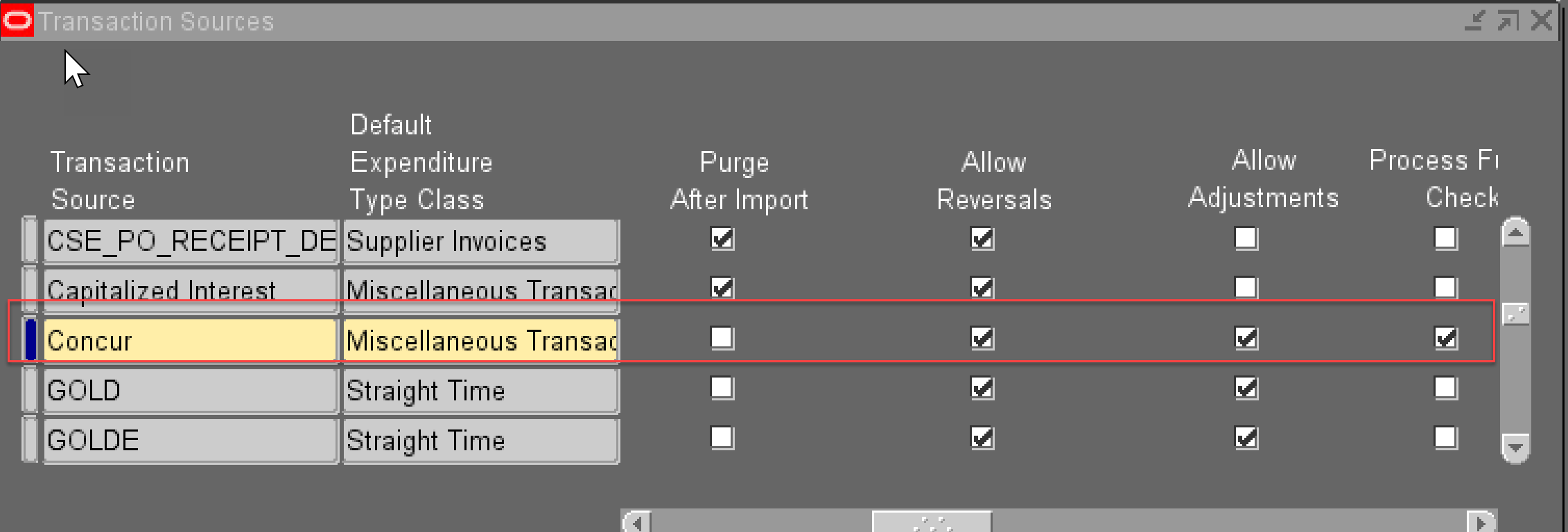This screenshot has width=1568, height=532.
Task: Enable Purge After Import for Concur
Action: coord(722,338)
